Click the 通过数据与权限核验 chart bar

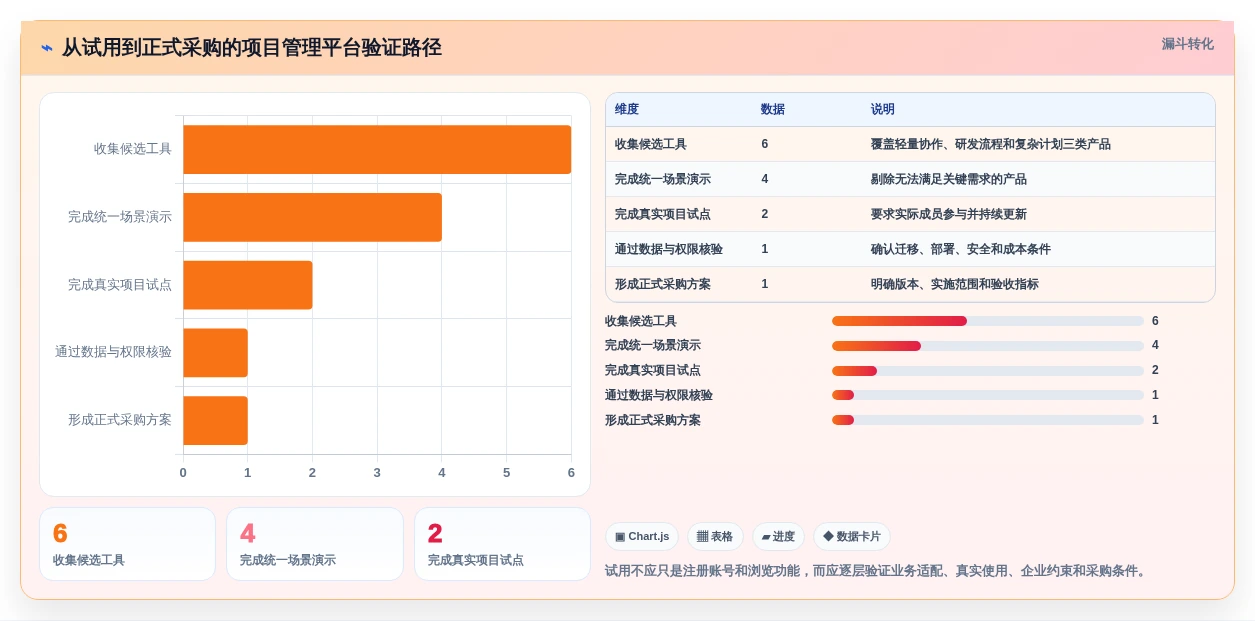[x=215, y=353]
